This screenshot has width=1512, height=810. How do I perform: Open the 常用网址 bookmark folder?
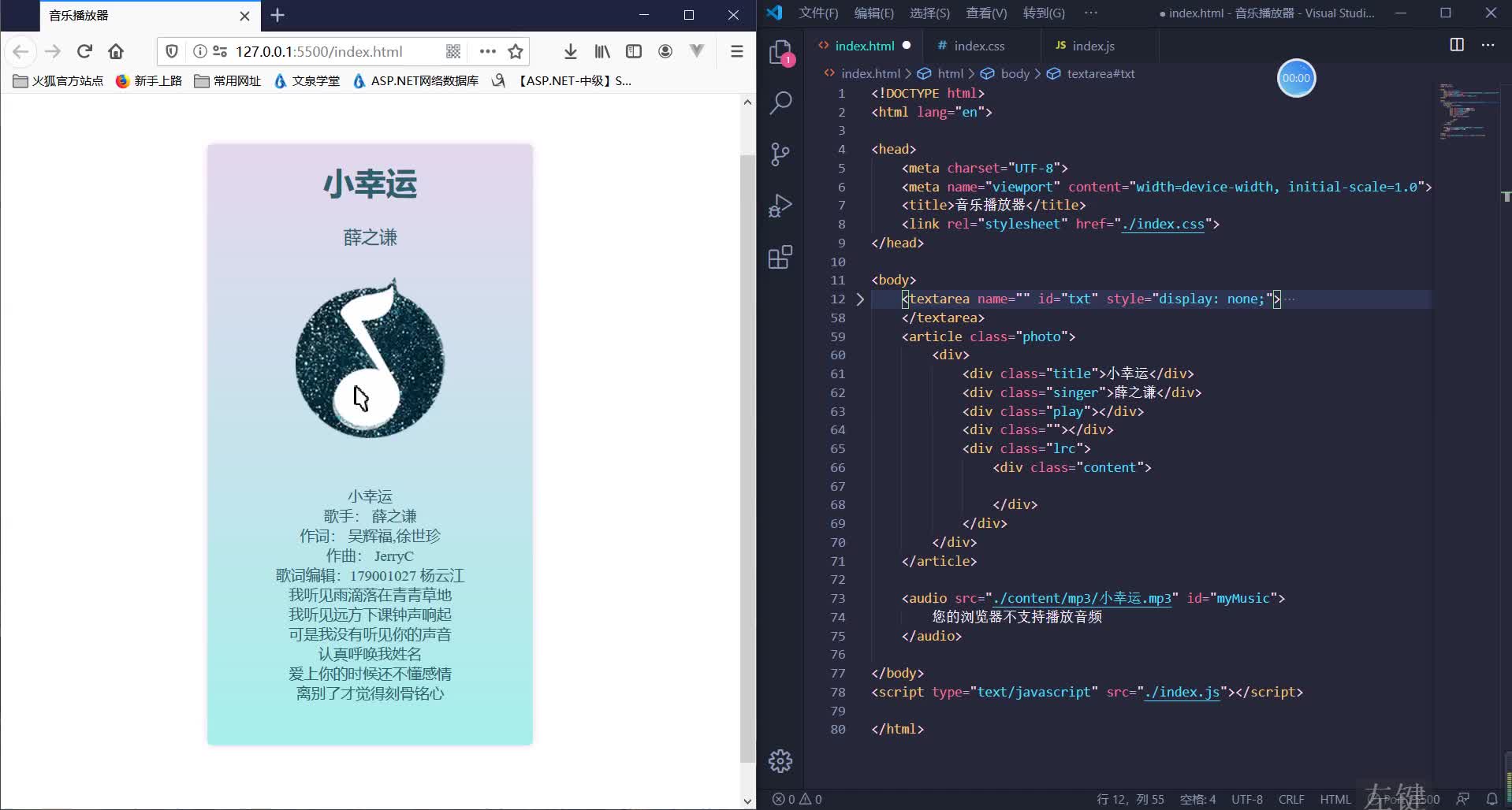click(x=228, y=80)
